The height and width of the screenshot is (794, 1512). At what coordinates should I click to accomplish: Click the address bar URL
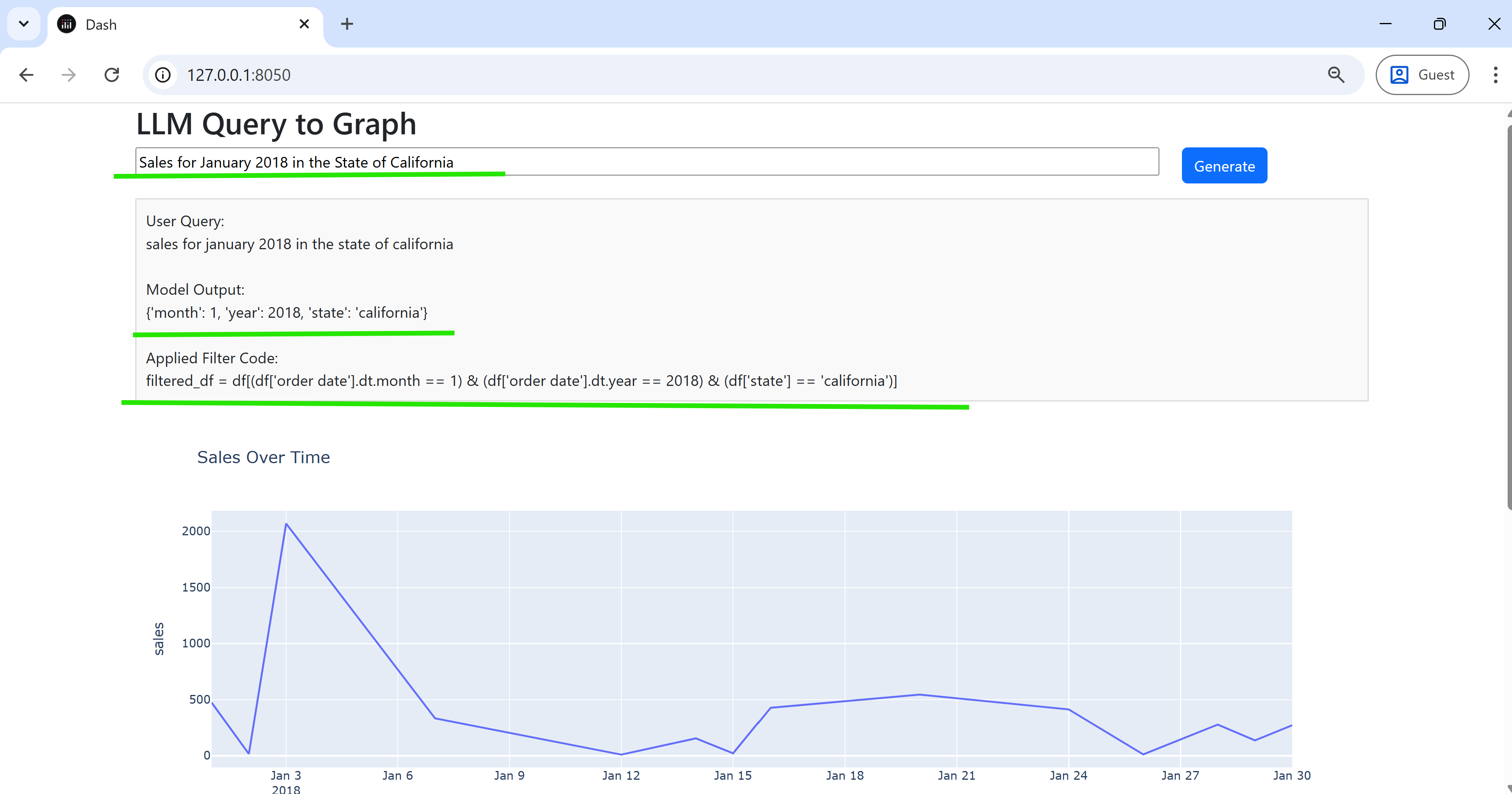pyautogui.click(x=238, y=75)
